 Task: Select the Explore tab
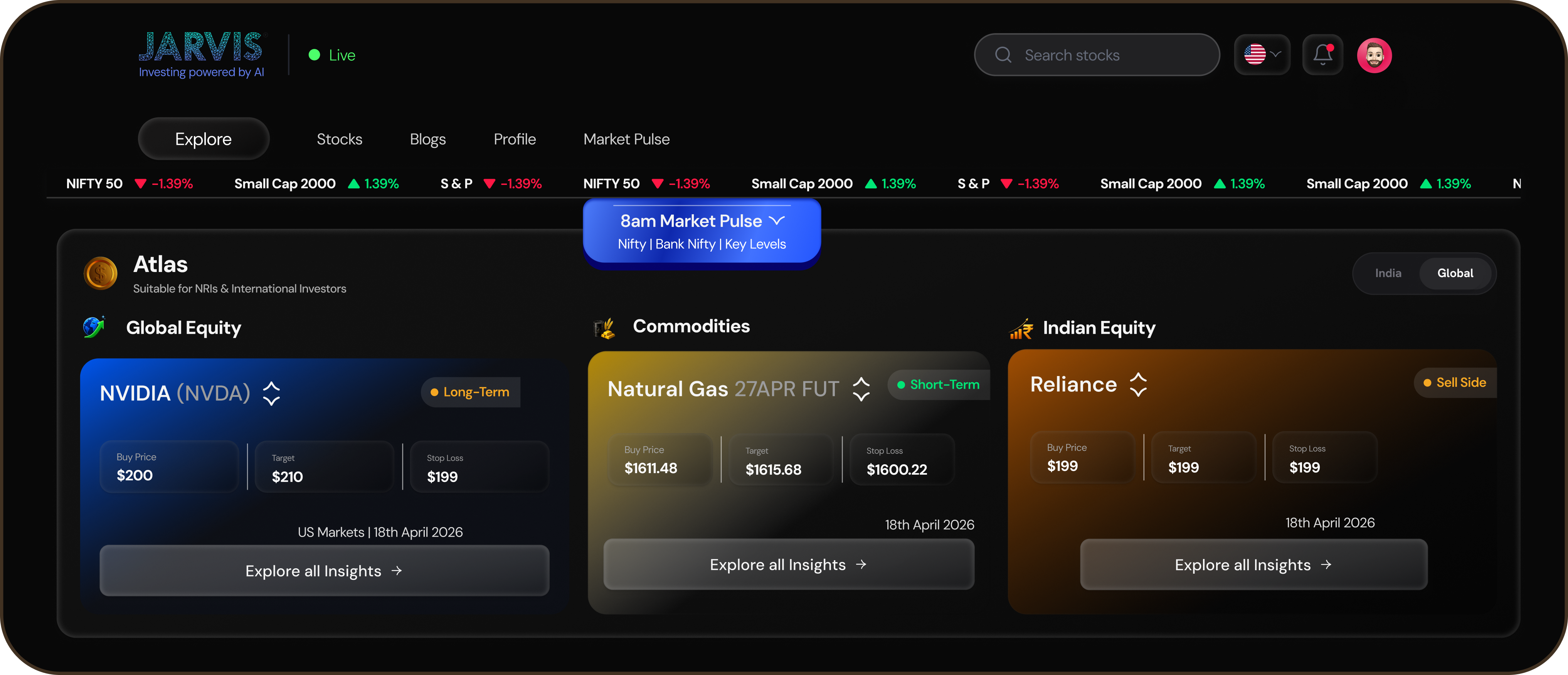pyautogui.click(x=203, y=139)
